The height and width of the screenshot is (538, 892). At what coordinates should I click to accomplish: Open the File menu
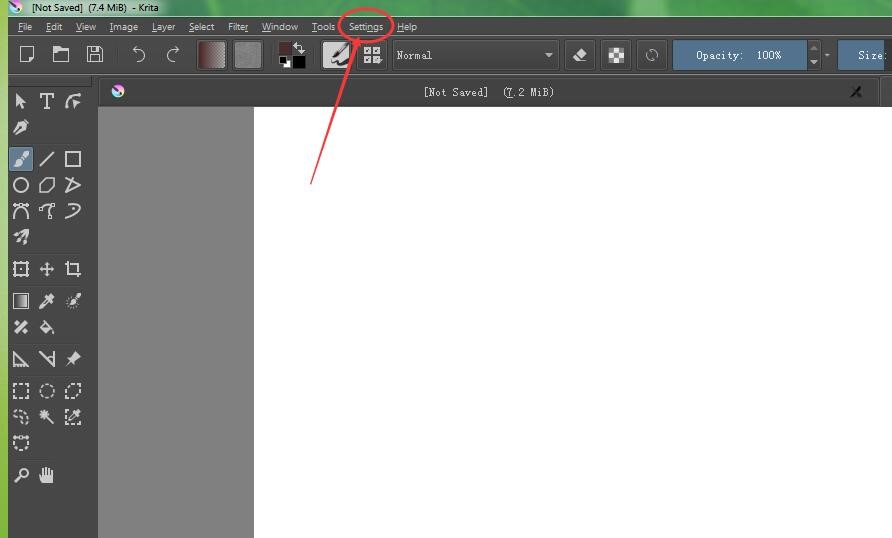coord(25,27)
